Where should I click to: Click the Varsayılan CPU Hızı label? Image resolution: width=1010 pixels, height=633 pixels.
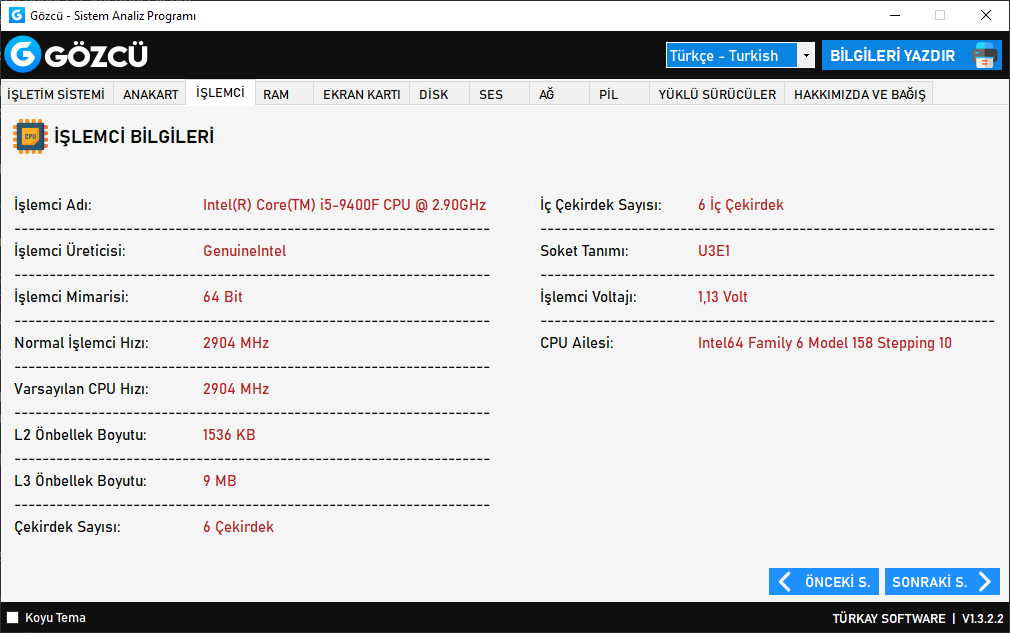tap(81, 389)
